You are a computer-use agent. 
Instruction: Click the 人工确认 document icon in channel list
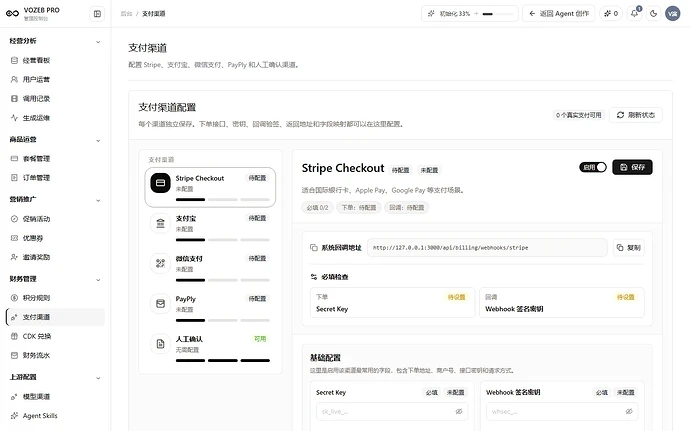tap(161, 344)
